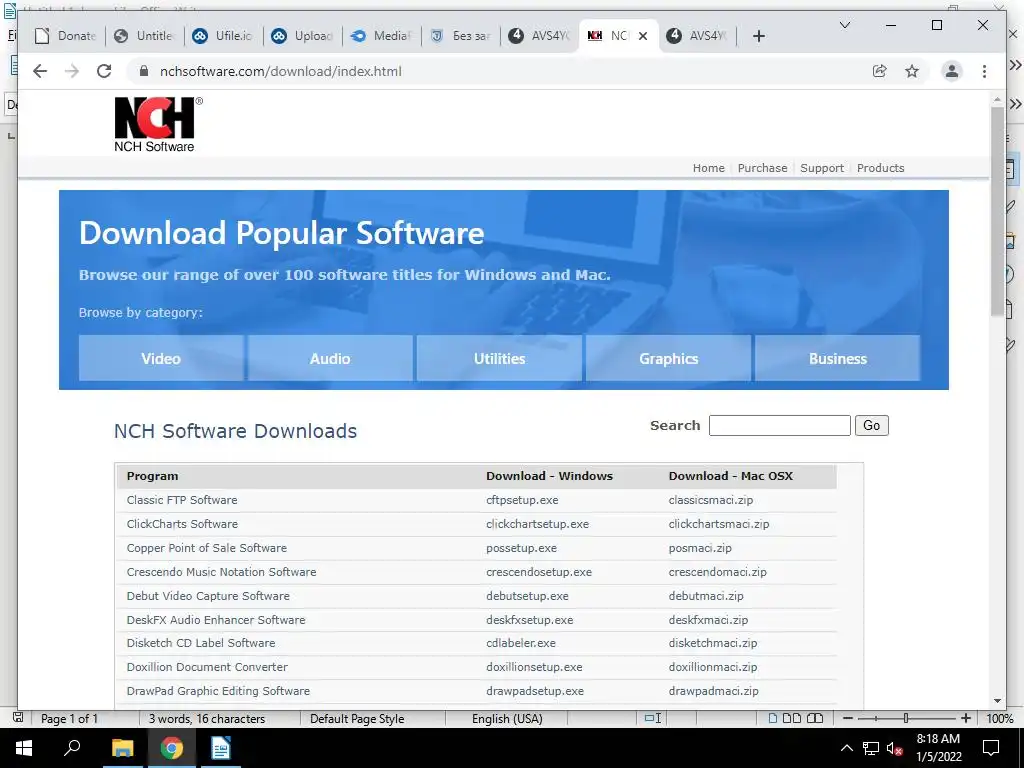Viewport: 1024px width, 768px height.
Task: Switch to the Donate tab
Action: [x=65, y=36]
